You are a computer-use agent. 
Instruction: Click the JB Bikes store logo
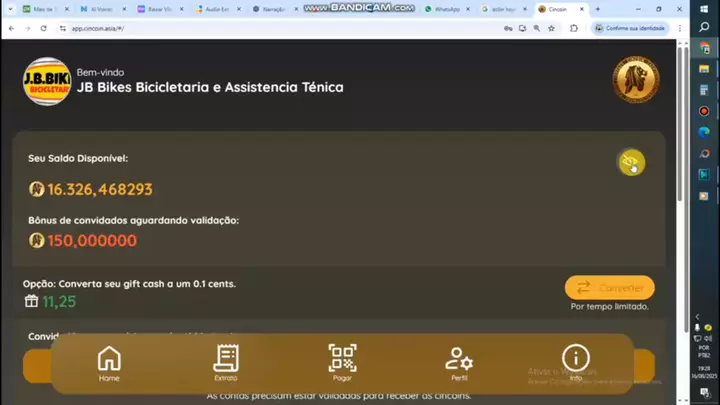pos(47,81)
